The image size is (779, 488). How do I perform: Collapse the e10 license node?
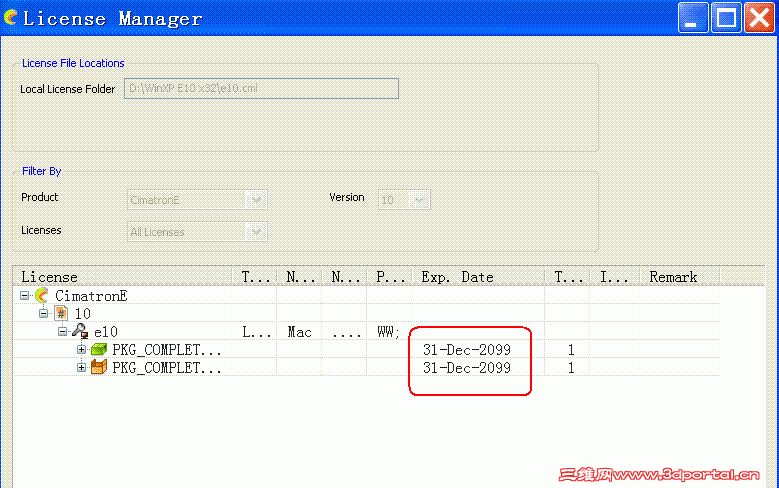coord(63,331)
